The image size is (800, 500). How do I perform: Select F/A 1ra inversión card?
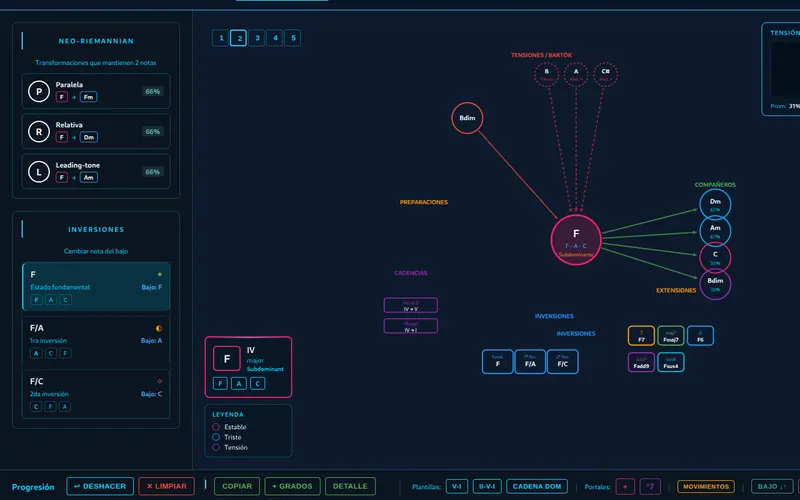[96, 340]
